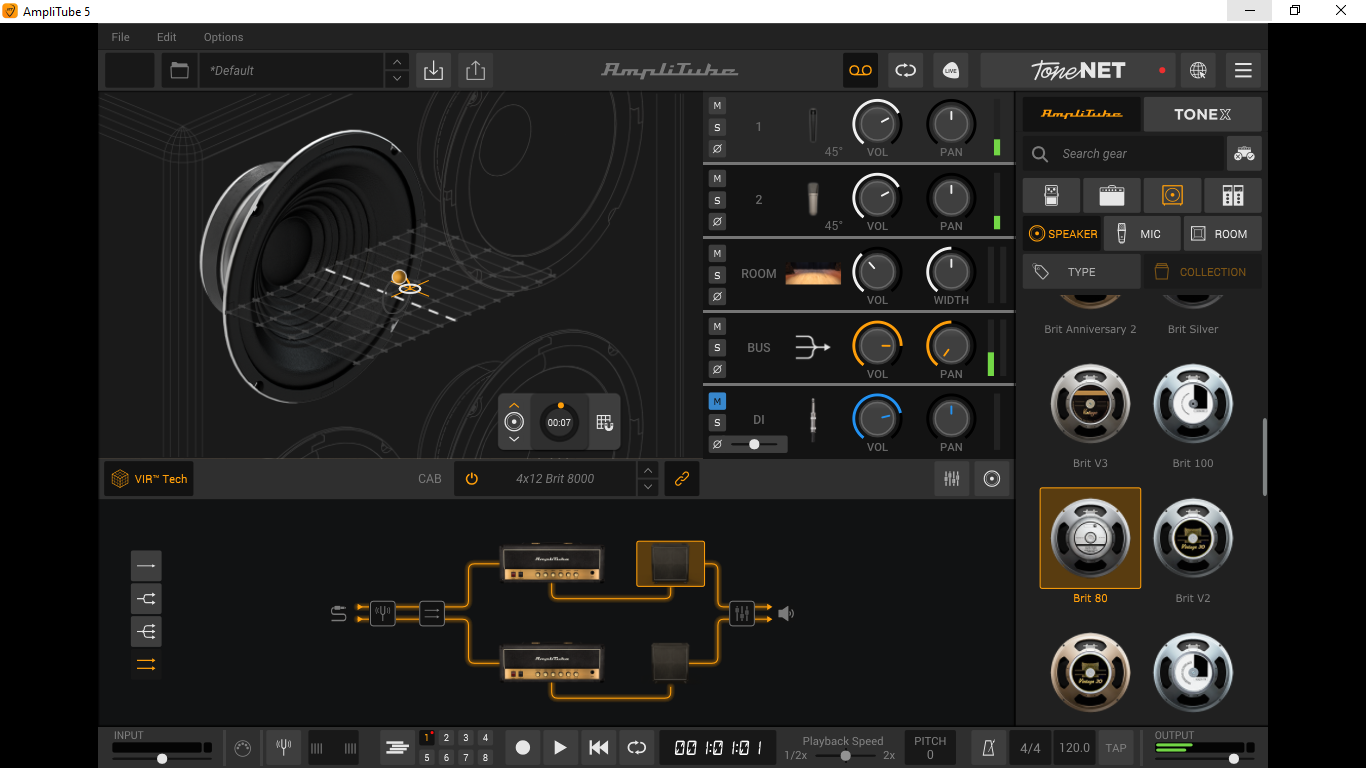This screenshot has width=1366, height=768.
Task: Click the 4/4 time signature button
Action: point(1030,748)
